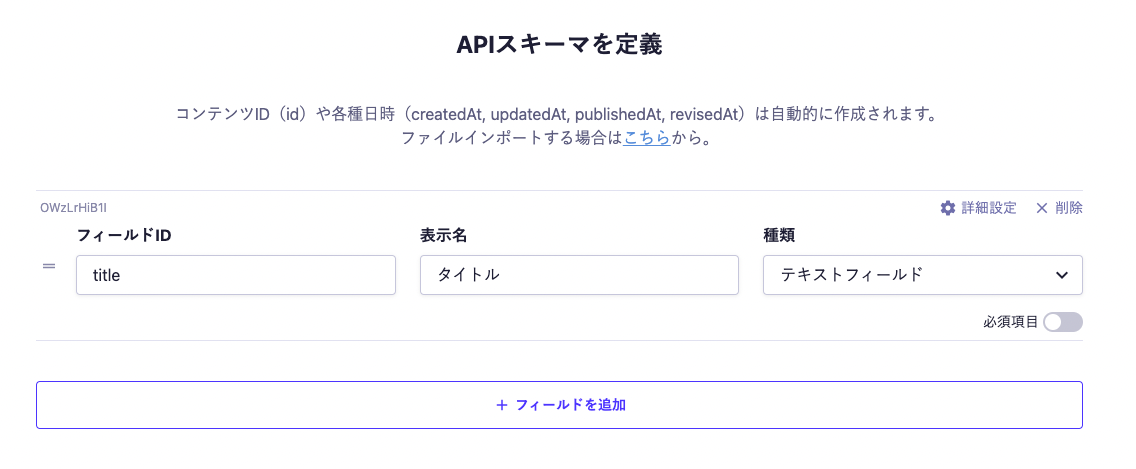Click the plus icon in フィールドを追加
This screenshot has width=1136, height=469.
(502, 405)
